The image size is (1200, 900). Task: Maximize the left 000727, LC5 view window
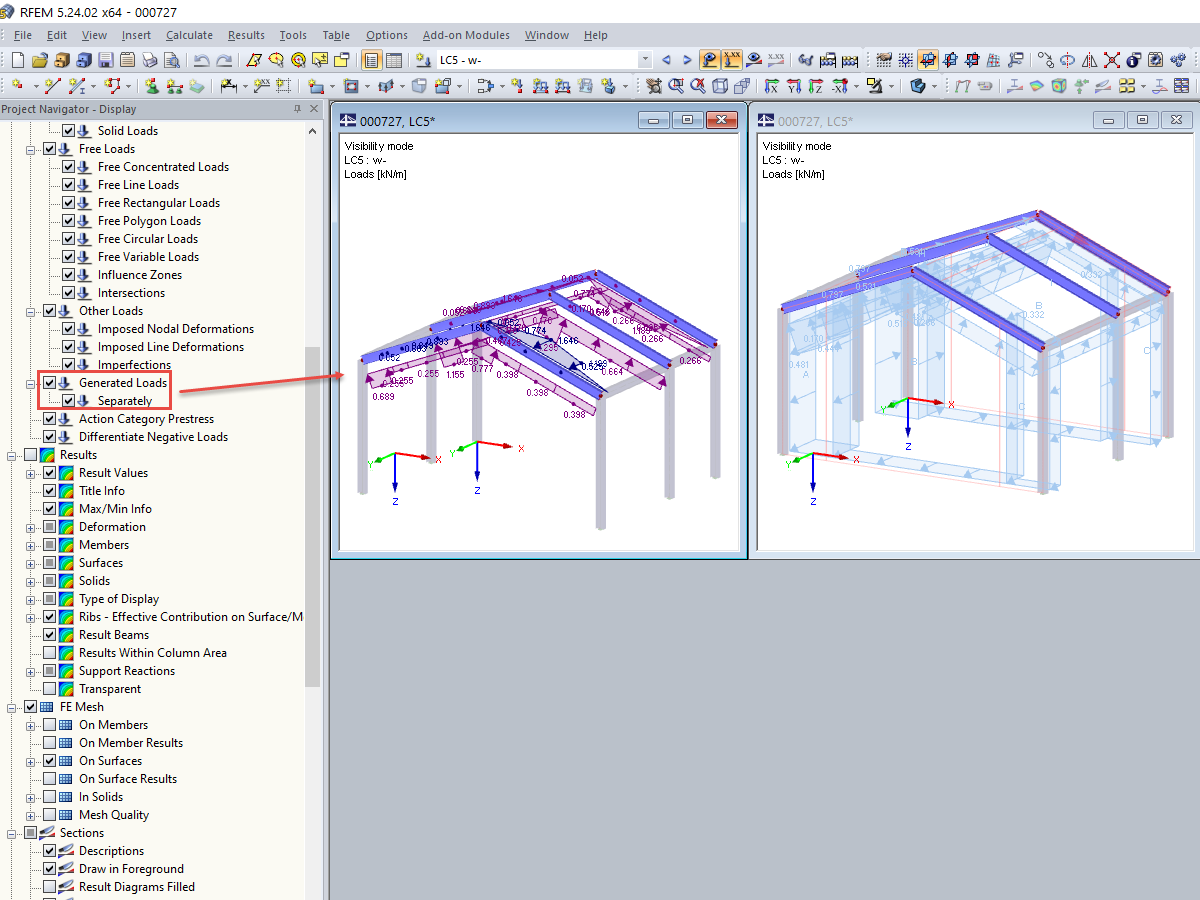(x=687, y=121)
